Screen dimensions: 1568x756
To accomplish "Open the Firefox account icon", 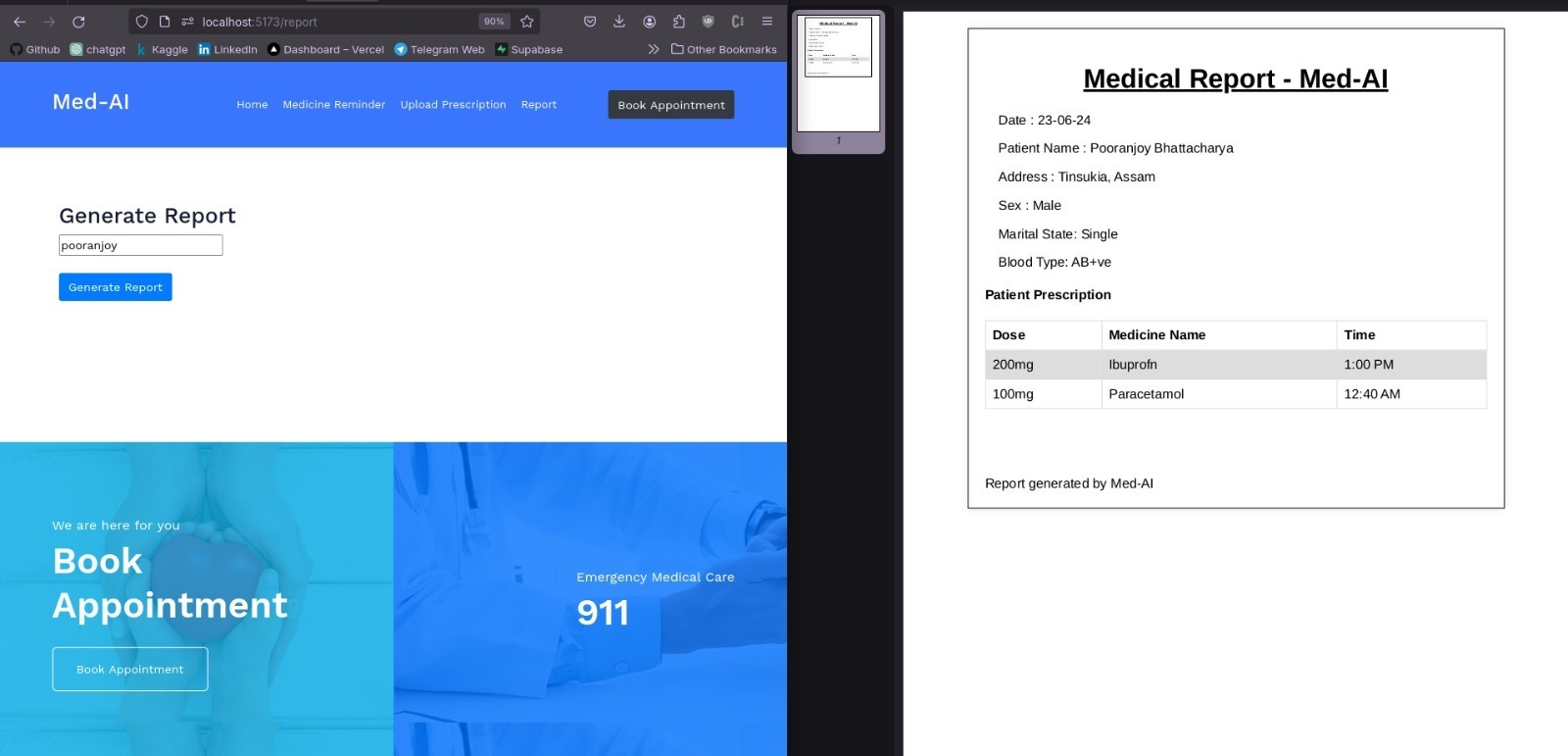I will (650, 22).
